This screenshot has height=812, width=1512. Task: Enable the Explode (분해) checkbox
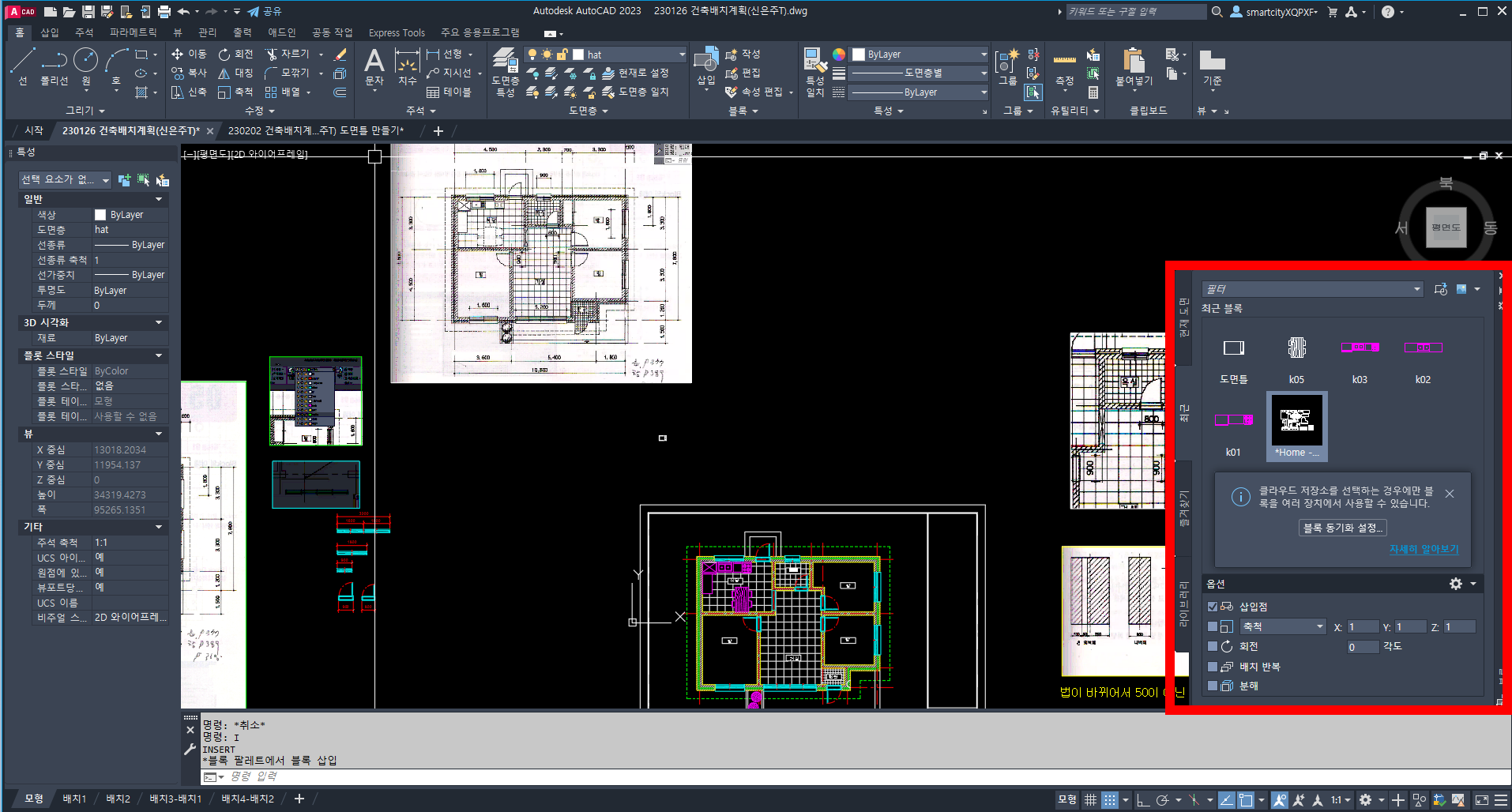(1213, 686)
